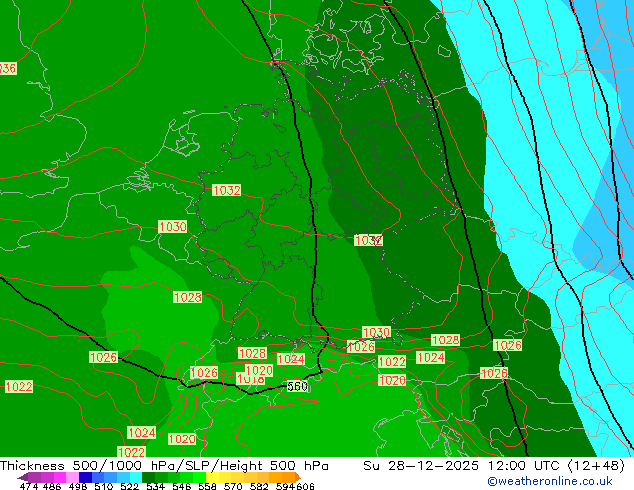Click the 498 legend value
This screenshot has width=634, height=490.
pyautogui.click(x=78, y=486)
